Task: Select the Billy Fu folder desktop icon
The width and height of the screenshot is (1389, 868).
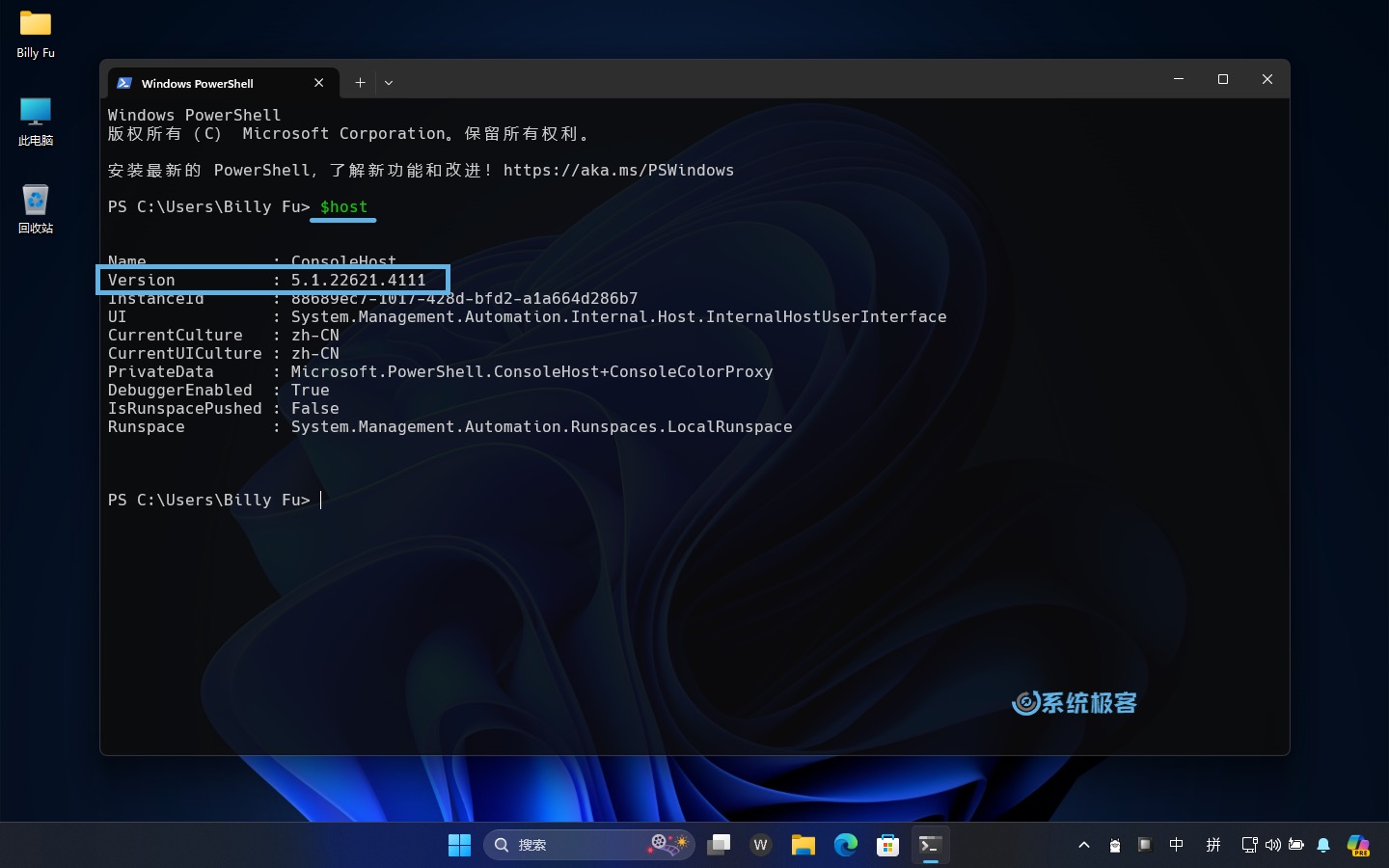Action: pos(36,35)
